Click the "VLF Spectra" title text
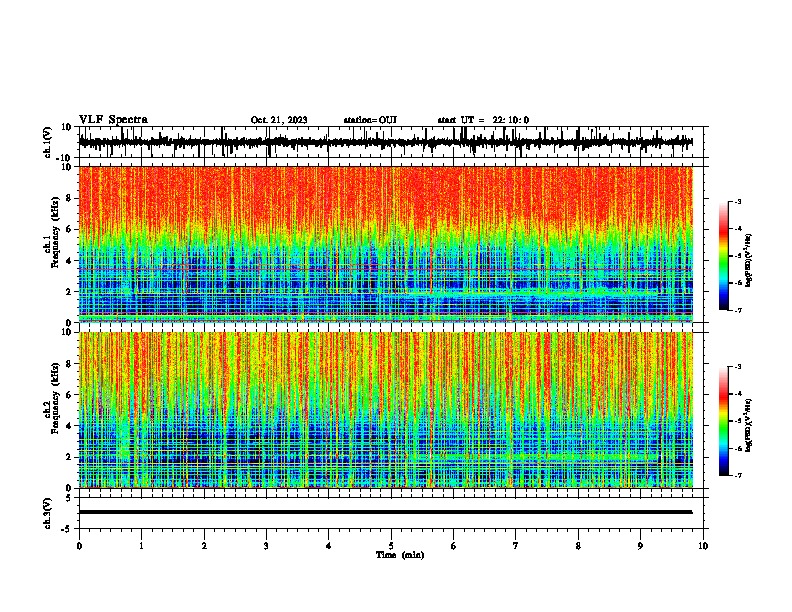 pyautogui.click(x=113, y=119)
